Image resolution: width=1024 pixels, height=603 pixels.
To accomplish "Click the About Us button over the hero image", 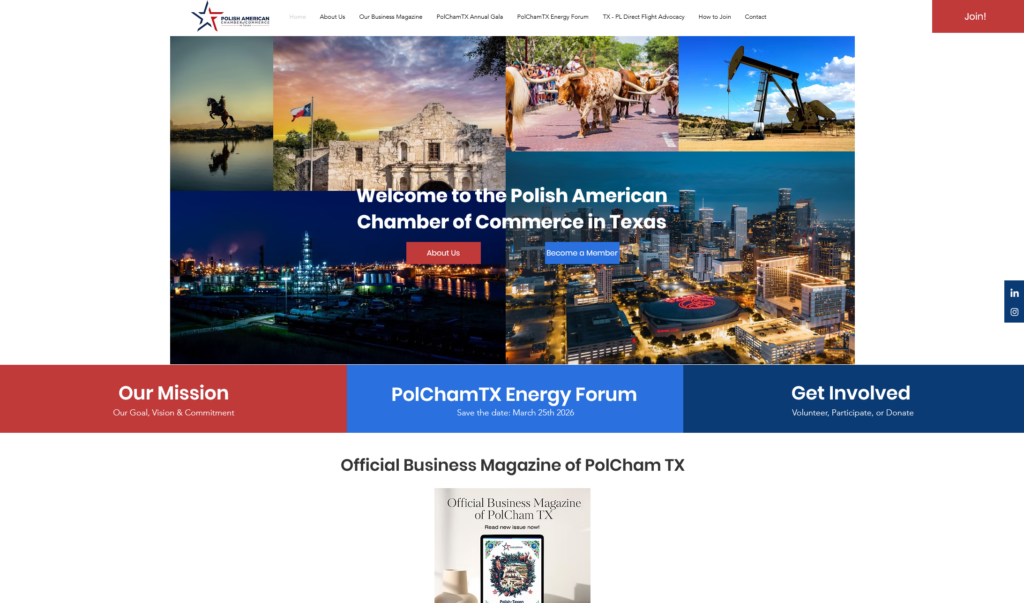I will (x=442, y=252).
